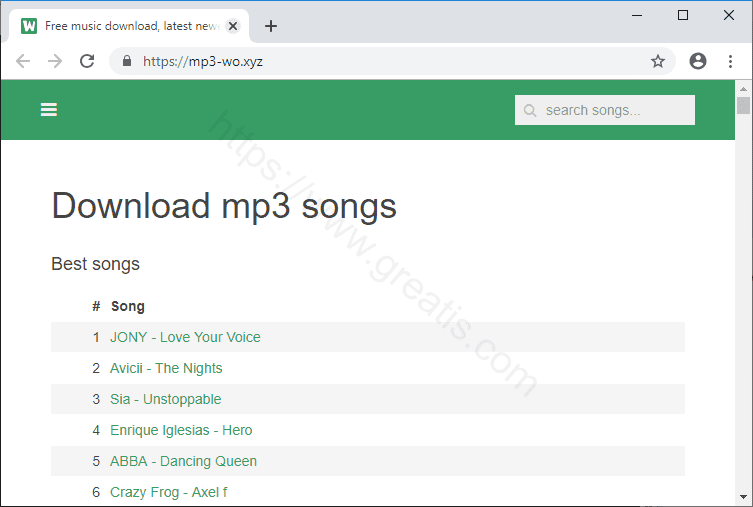Close the Free music download tab

[233, 26]
